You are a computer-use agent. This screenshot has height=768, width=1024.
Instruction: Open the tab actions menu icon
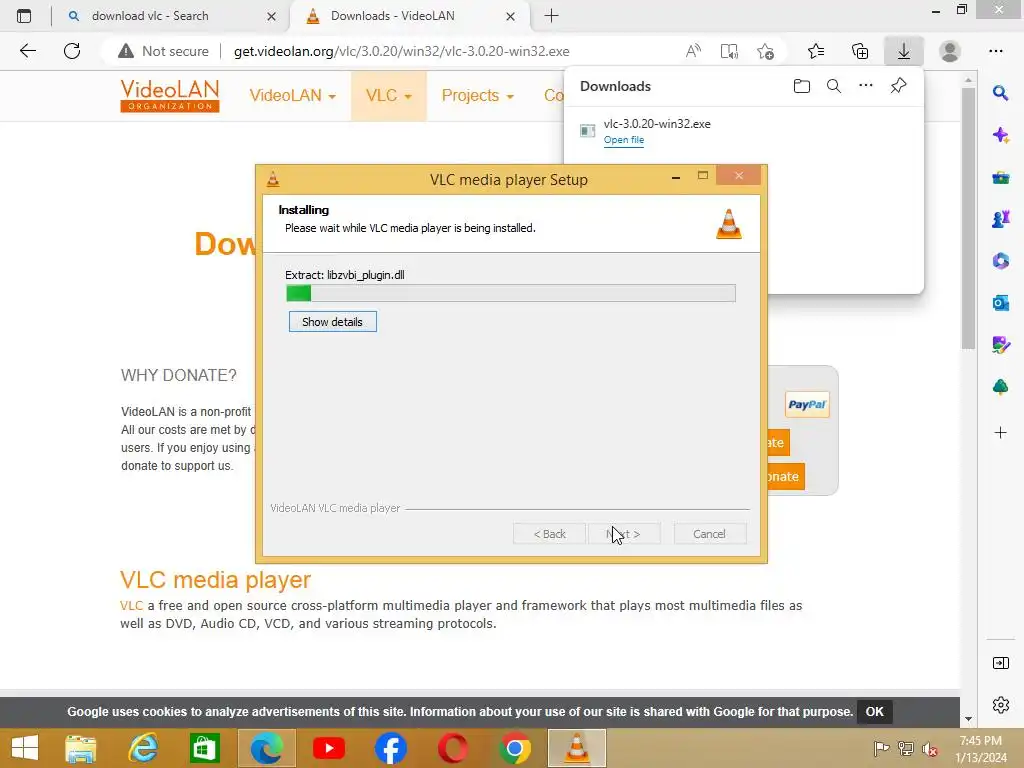pos(24,16)
